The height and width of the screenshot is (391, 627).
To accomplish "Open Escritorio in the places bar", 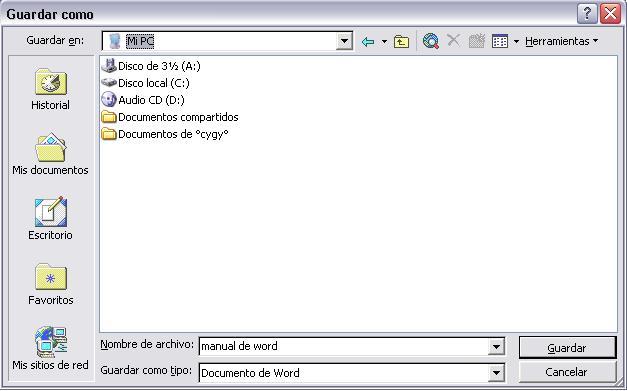I will pos(50,218).
